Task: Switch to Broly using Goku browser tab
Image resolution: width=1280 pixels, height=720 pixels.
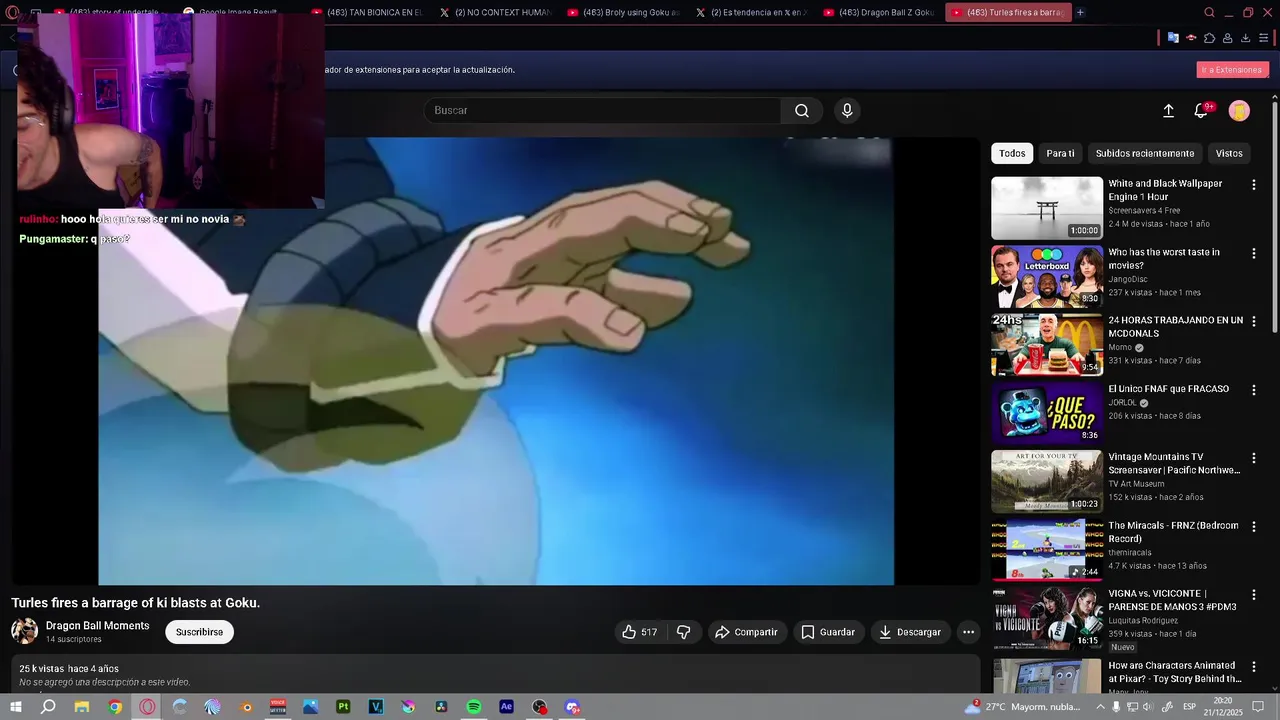Action: coord(623,12)
